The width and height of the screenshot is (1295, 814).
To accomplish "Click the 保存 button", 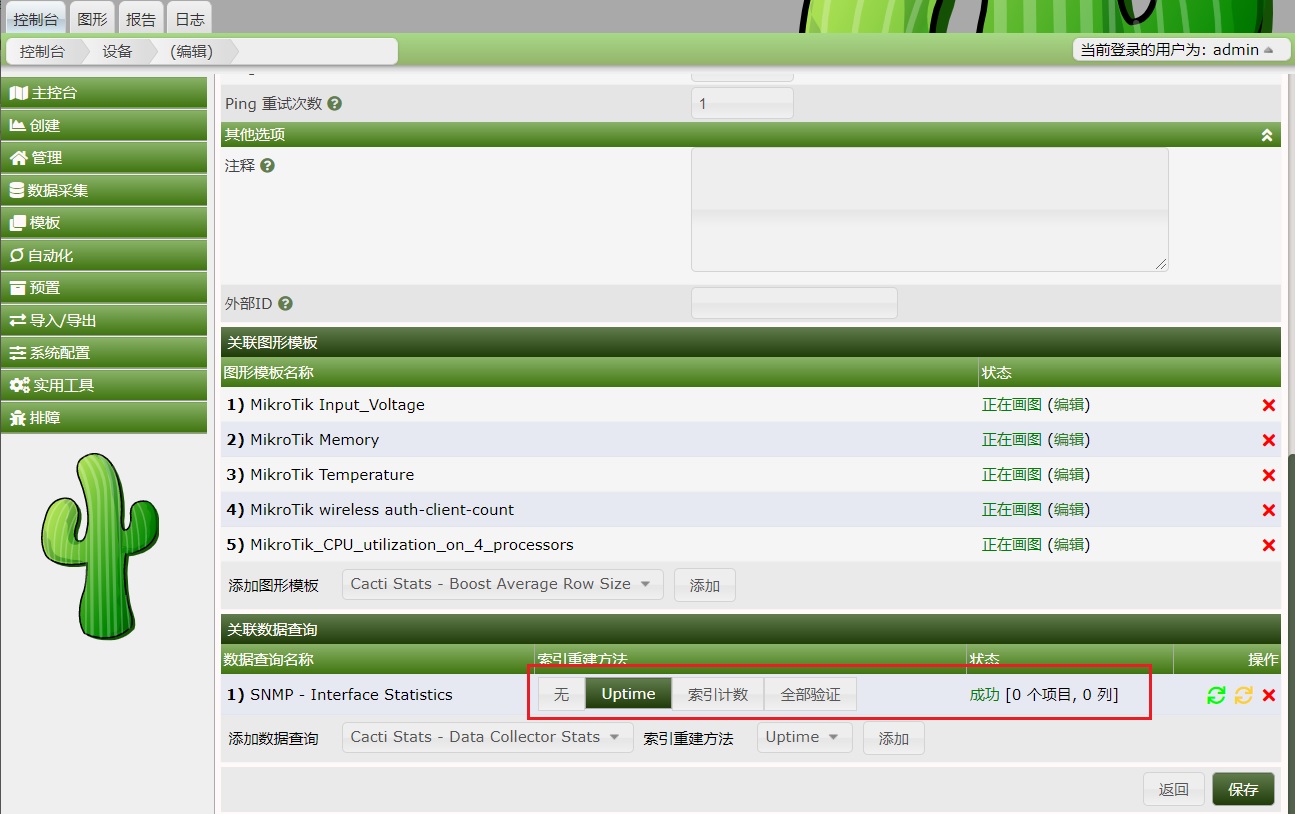I will (1243, 789).
